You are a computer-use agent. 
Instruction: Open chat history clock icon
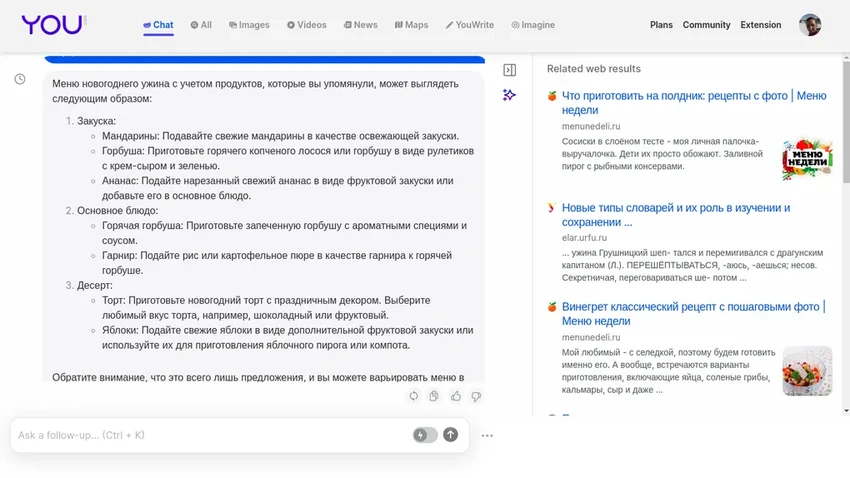(20, 79)
